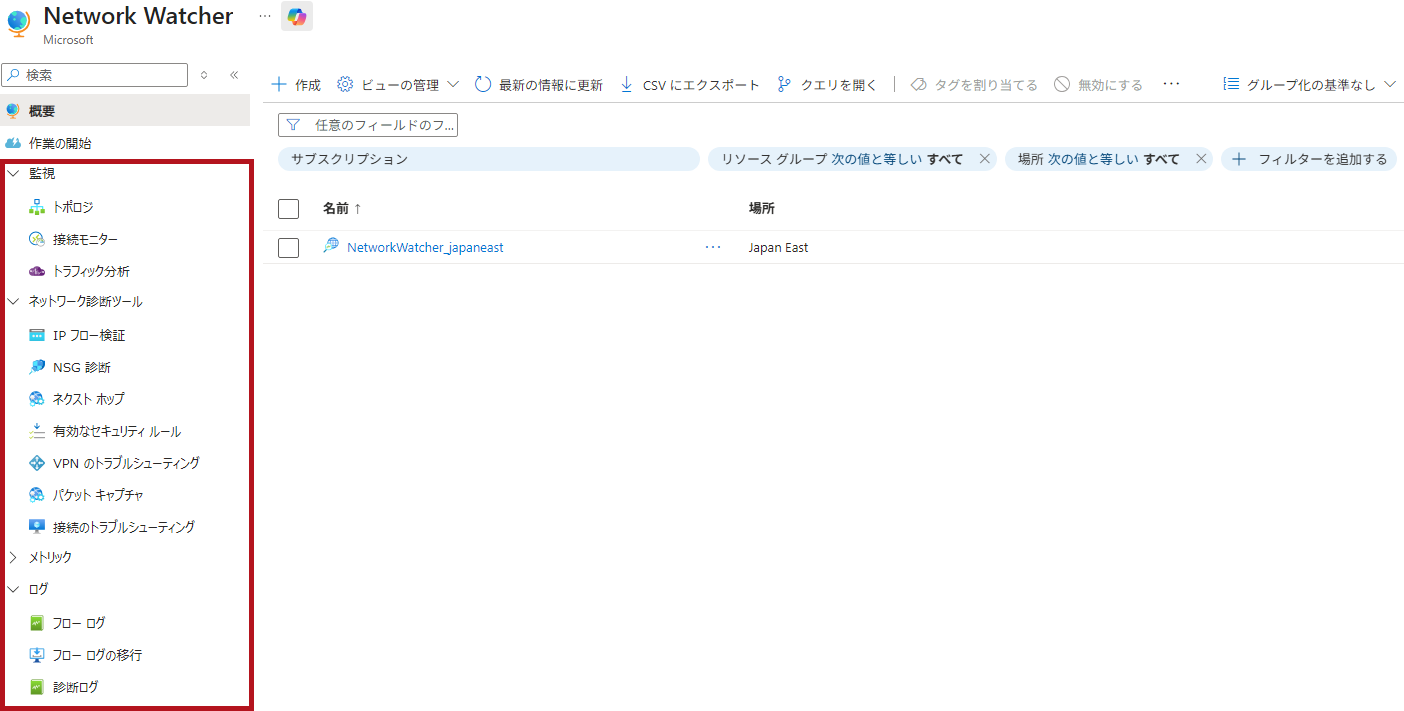Click the ellipsis beside the Network Watcher title
The width and height of the screenshot is (1404, 711).
click(264, 16)
